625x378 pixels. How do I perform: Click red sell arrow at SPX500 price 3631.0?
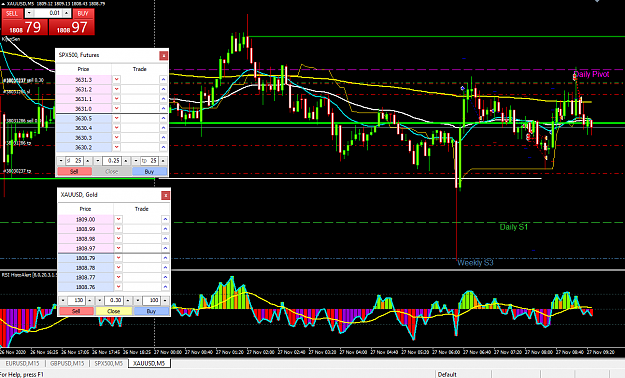click(x=116, y=108)
